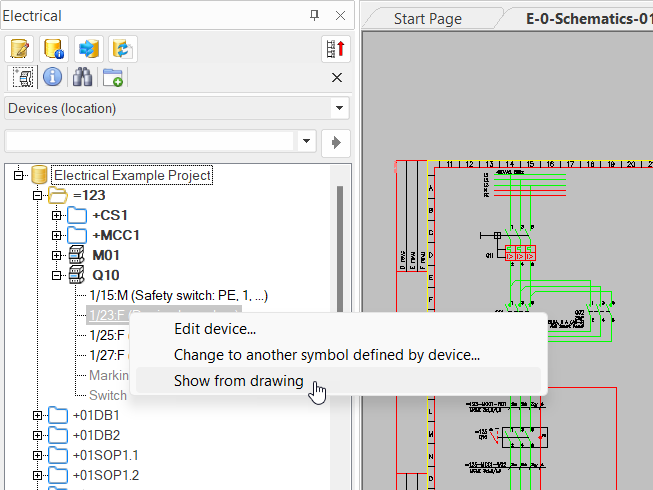Choose 'Show from drawing' in context menu
Viewport: 653px width, 490px height.
pyautogui.click(x=238, y=381)
